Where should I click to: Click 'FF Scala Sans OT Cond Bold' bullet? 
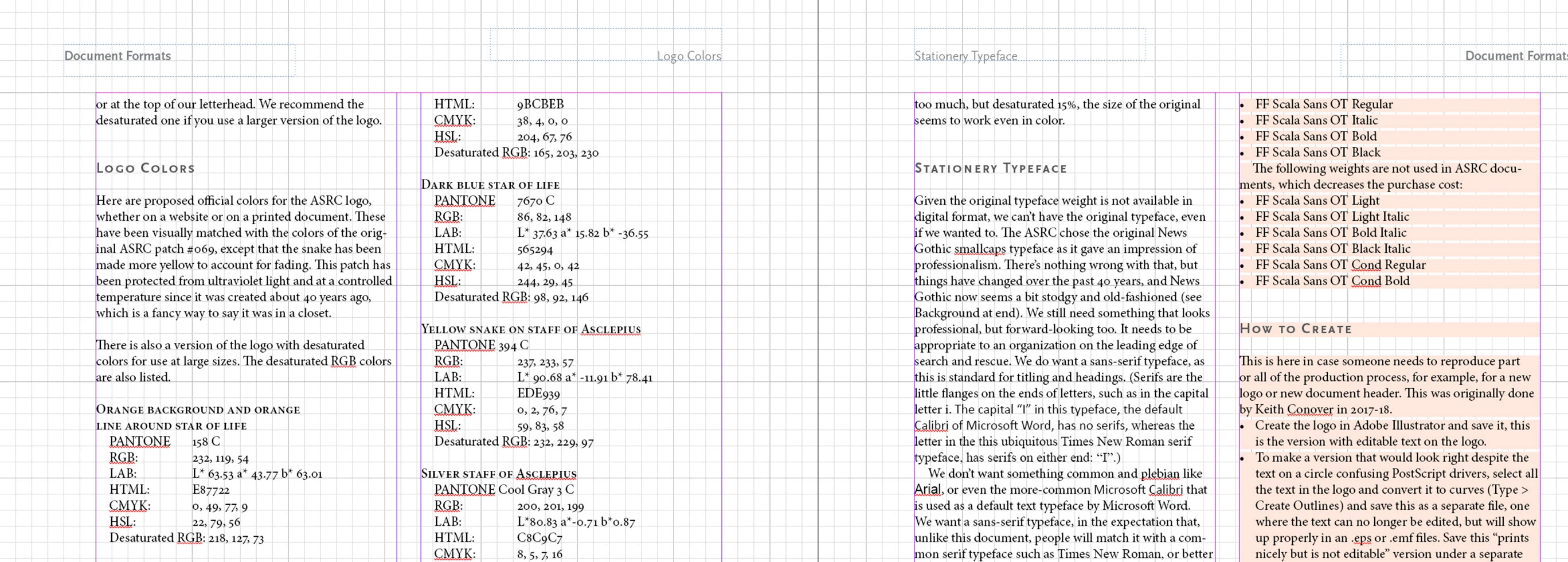click(x=1332, y=280)
